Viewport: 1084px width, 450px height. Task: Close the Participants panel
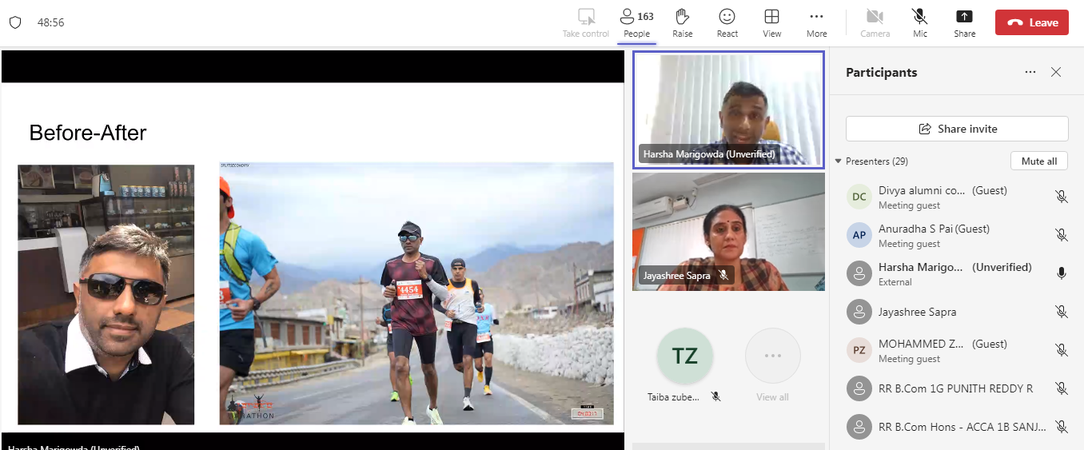1056,72
